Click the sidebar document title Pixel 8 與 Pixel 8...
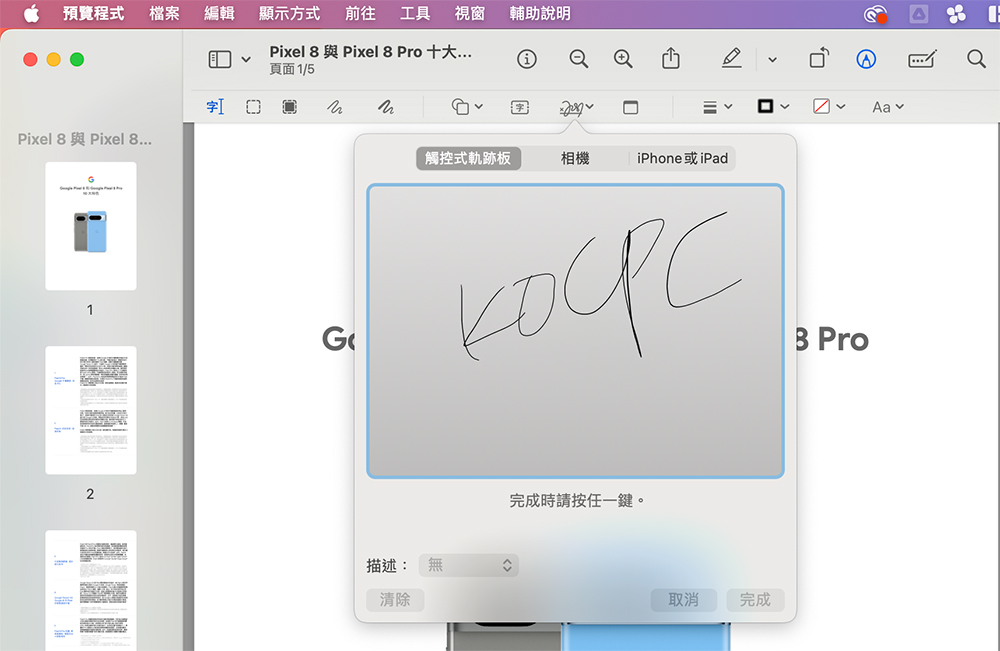The image size is (1000, 651). (x=85, y=139)
